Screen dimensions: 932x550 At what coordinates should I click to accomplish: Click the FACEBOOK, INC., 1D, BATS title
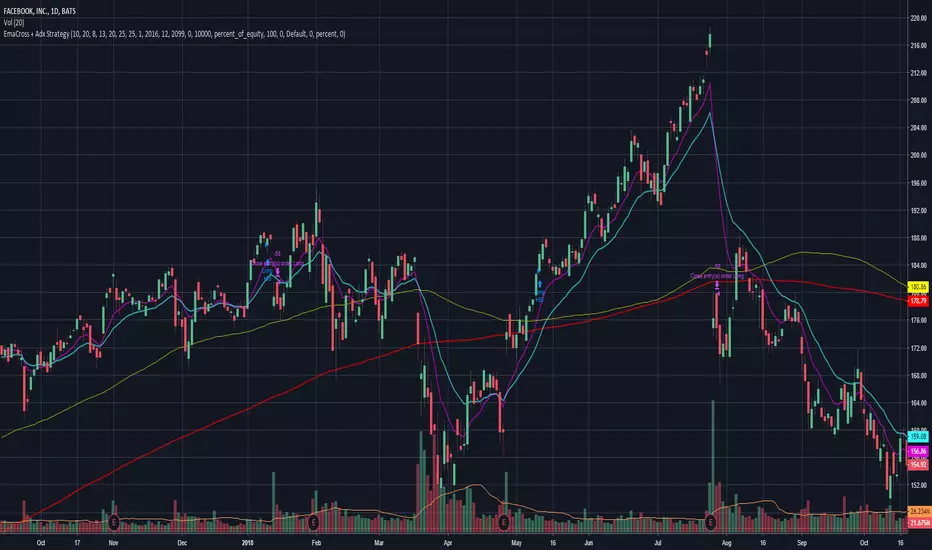point(40,11)
